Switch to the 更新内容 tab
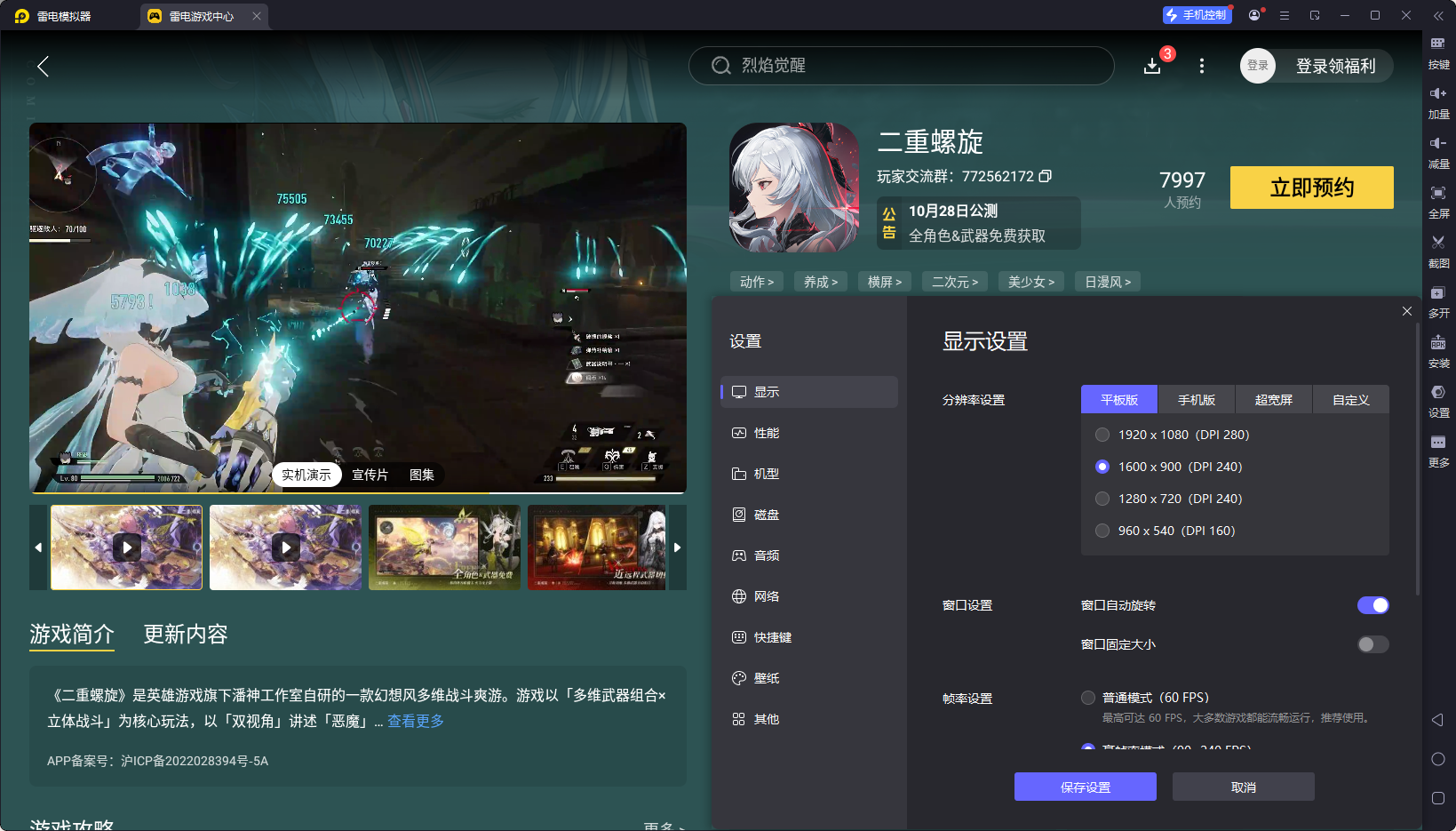The image size is (1456, 831). click(x=185, y=635)
